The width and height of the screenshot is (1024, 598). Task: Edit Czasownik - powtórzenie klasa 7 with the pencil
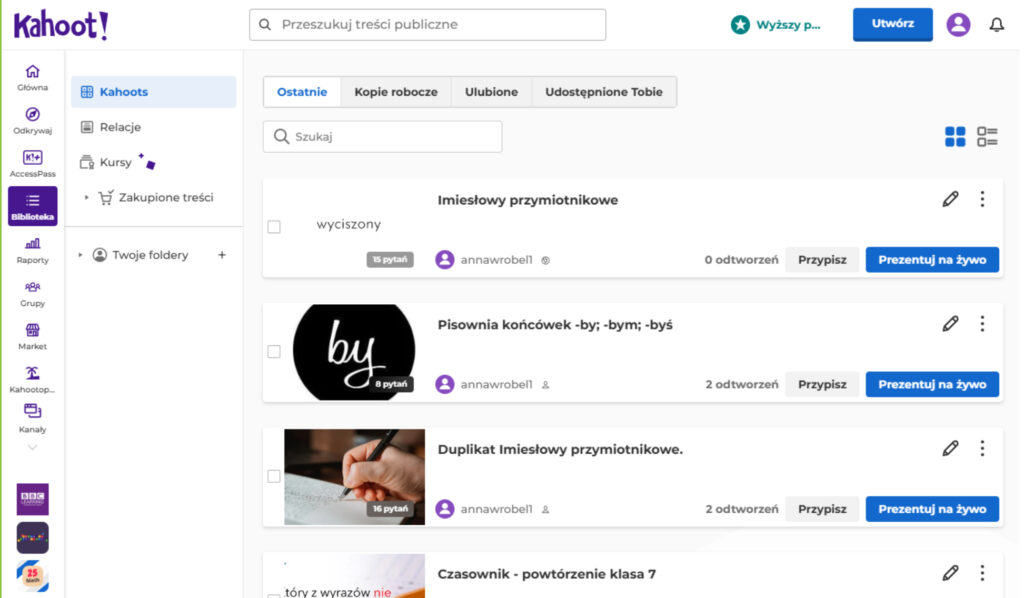click(x=950, y=573)
